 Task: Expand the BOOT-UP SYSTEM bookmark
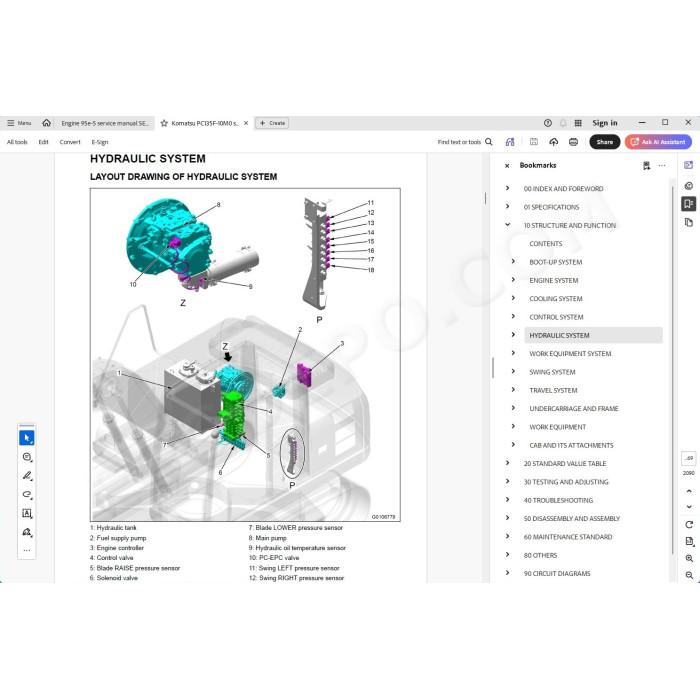(x=513, y=262)
